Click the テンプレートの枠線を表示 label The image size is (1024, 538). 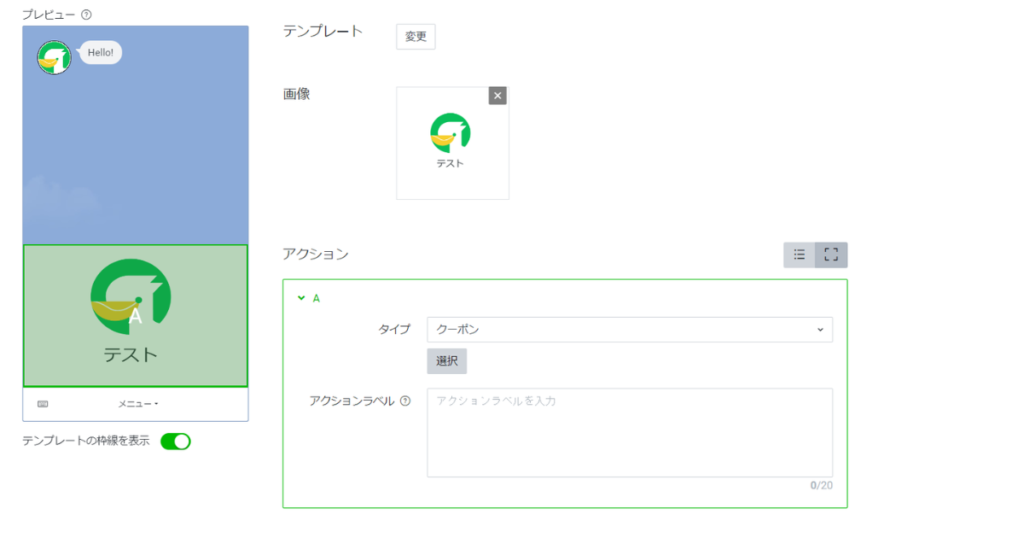coord(86,441)
